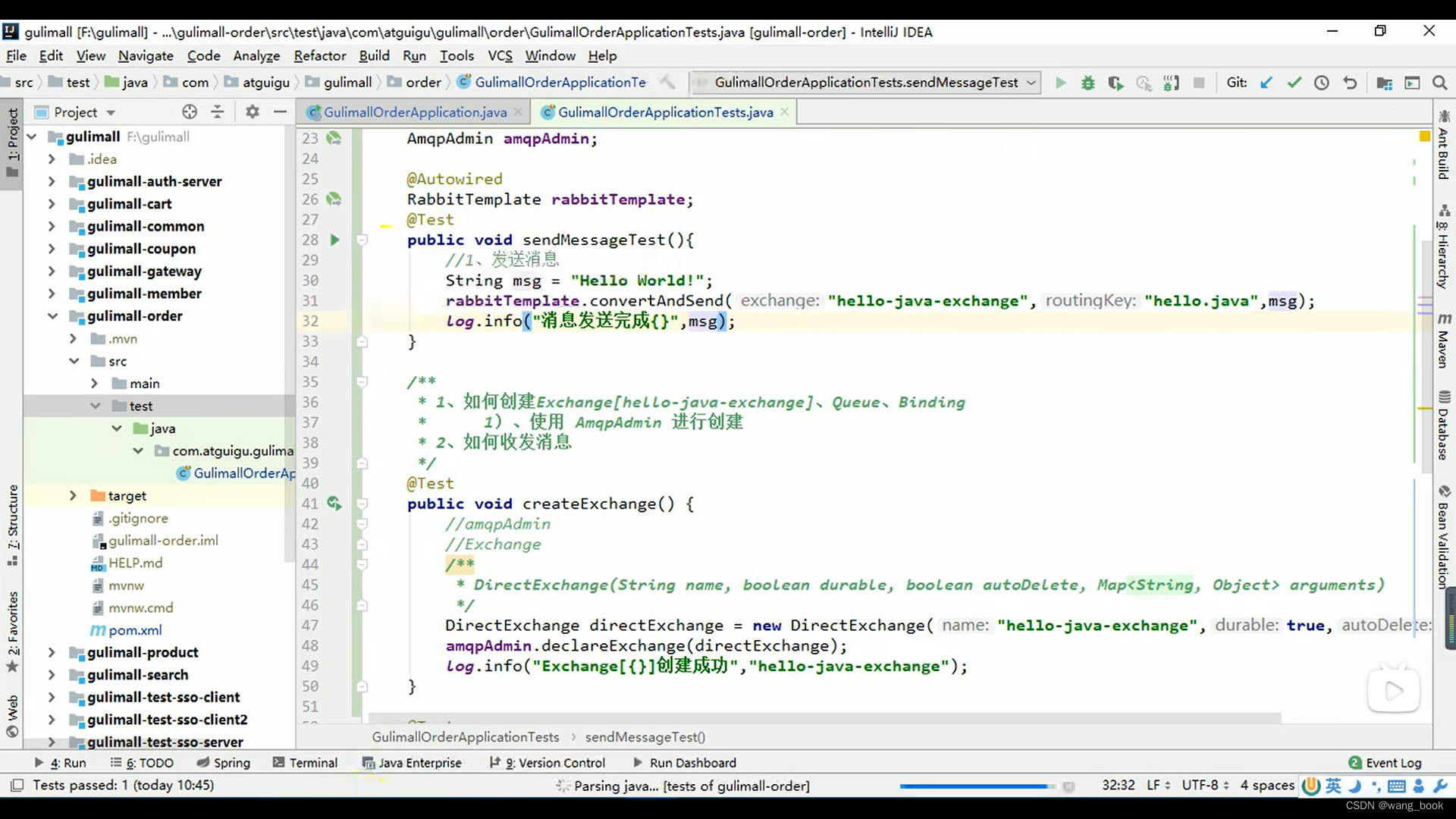Run the selected test configuration
Image resolution: width=1456 pixels, height=819 pixels.
1060,83
